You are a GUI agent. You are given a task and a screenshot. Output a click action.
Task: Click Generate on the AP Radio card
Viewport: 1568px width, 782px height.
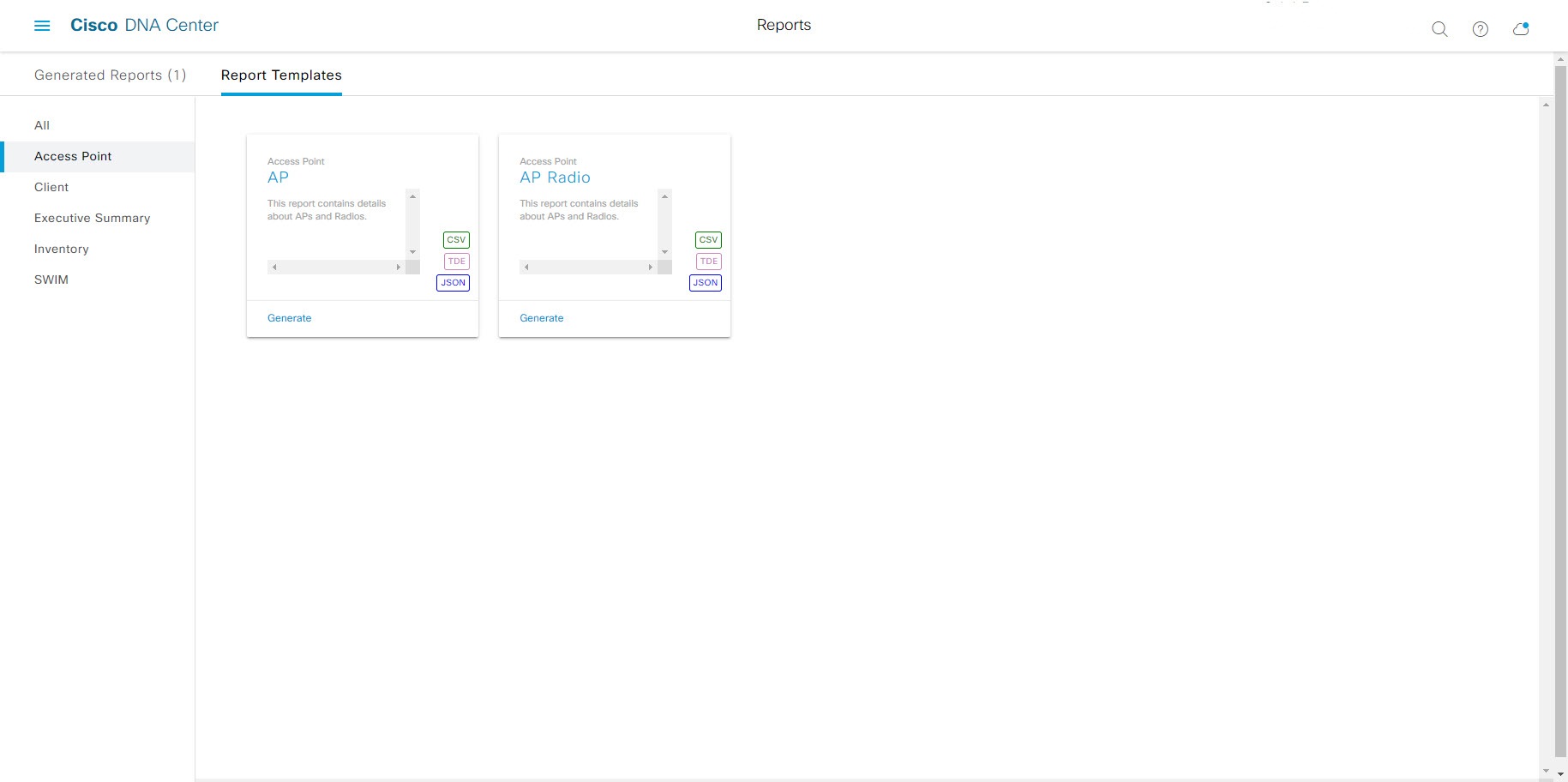[541, 318]
